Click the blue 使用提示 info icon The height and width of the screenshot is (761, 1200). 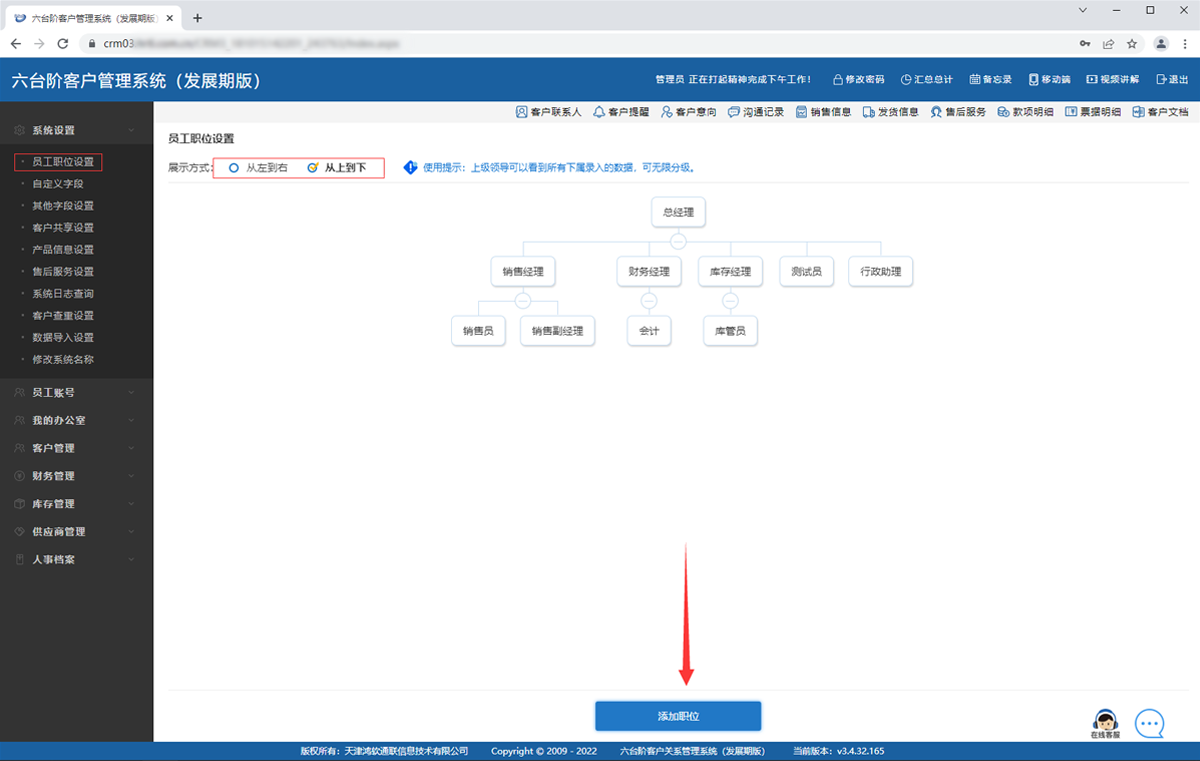(410, 168)
